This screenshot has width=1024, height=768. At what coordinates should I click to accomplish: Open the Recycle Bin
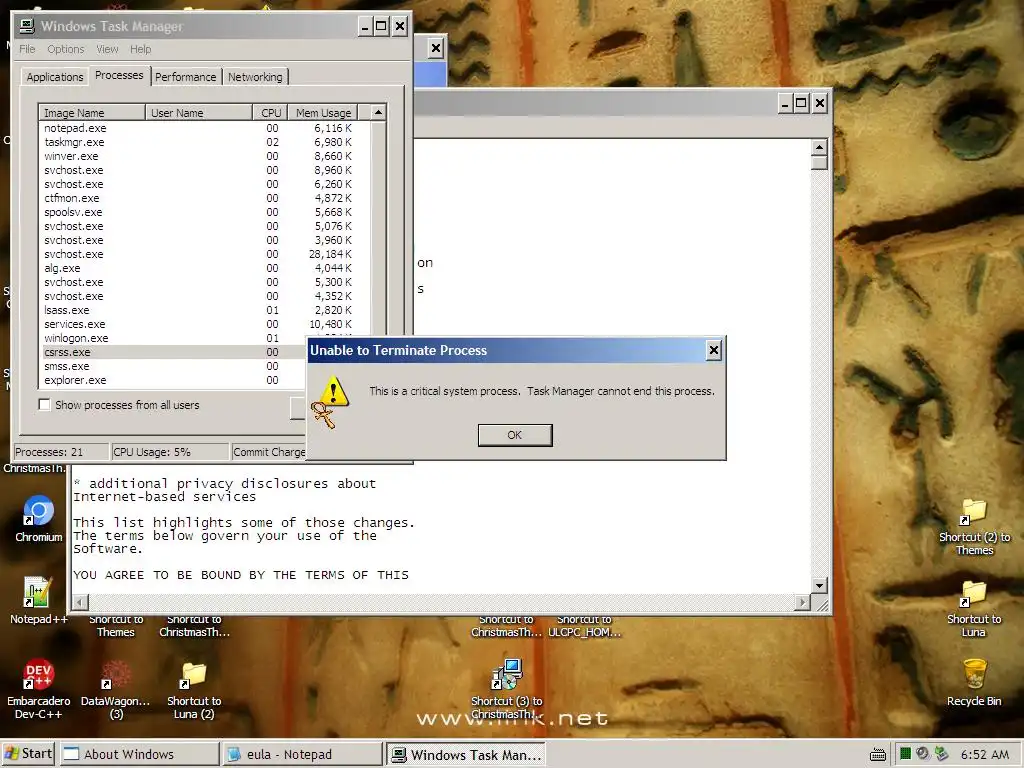pyautogui.click(x=974, y=682)
